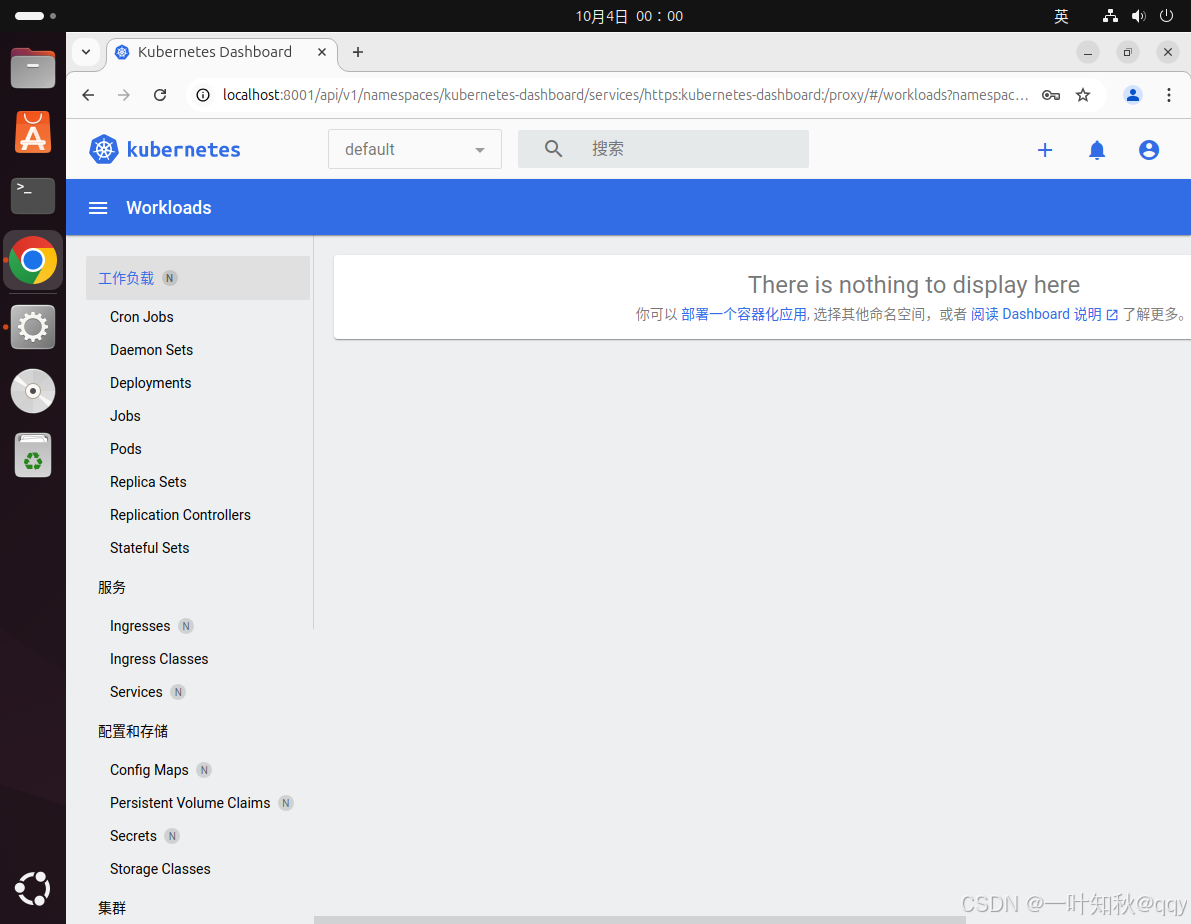Click the Chrome icon in the dock

(33, 260)
